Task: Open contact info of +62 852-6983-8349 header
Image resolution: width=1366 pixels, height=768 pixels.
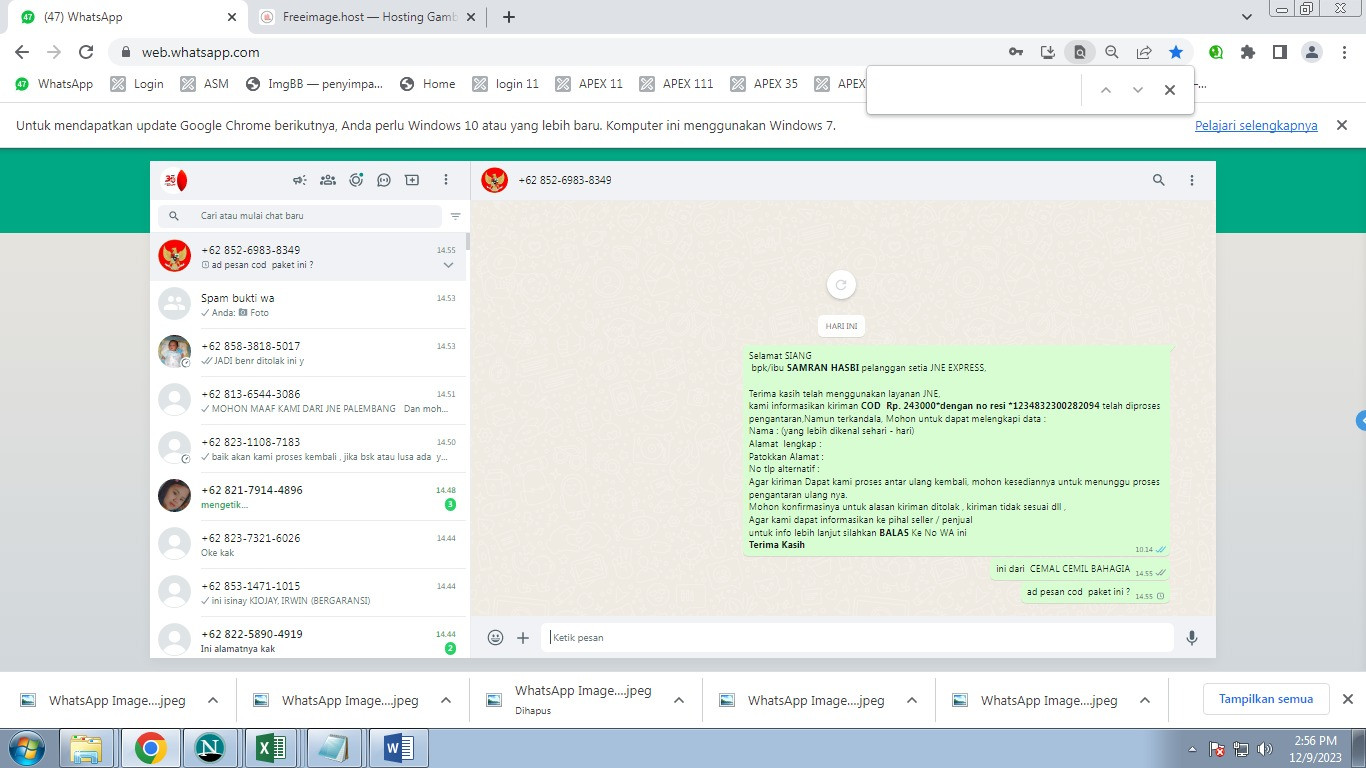Action: 565,180
